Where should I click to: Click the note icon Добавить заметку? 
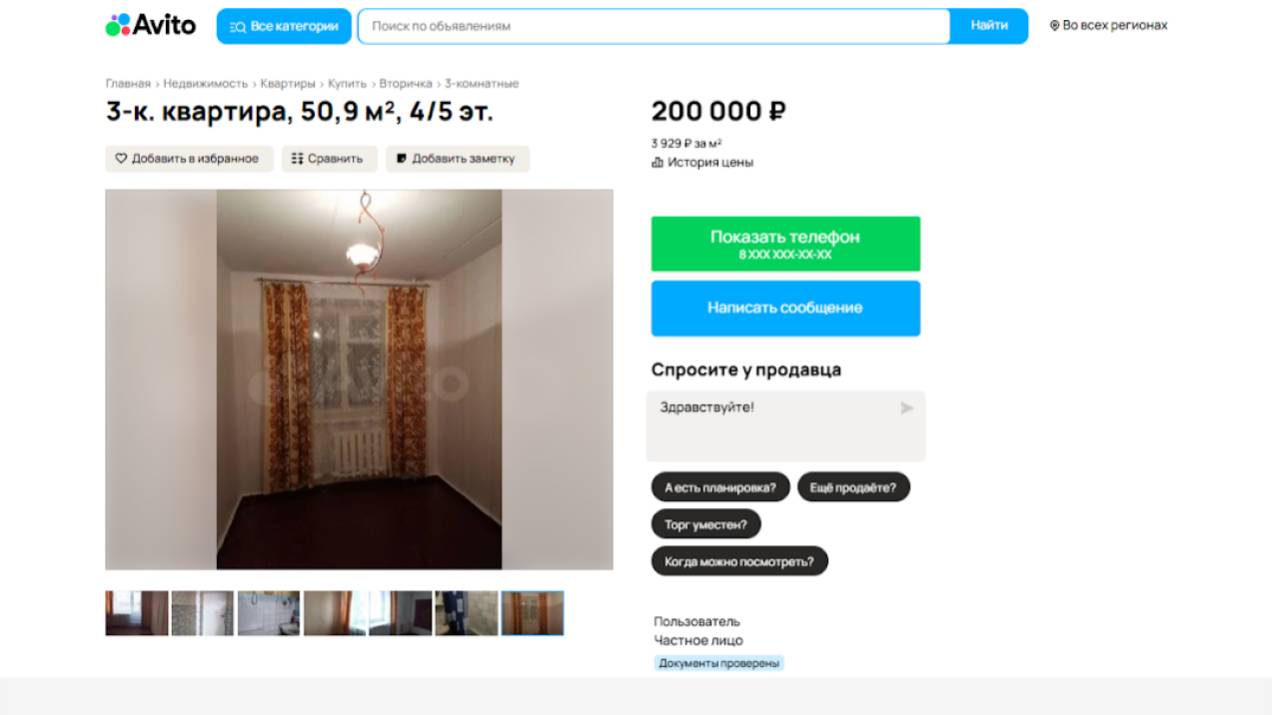tap(402, 159)
